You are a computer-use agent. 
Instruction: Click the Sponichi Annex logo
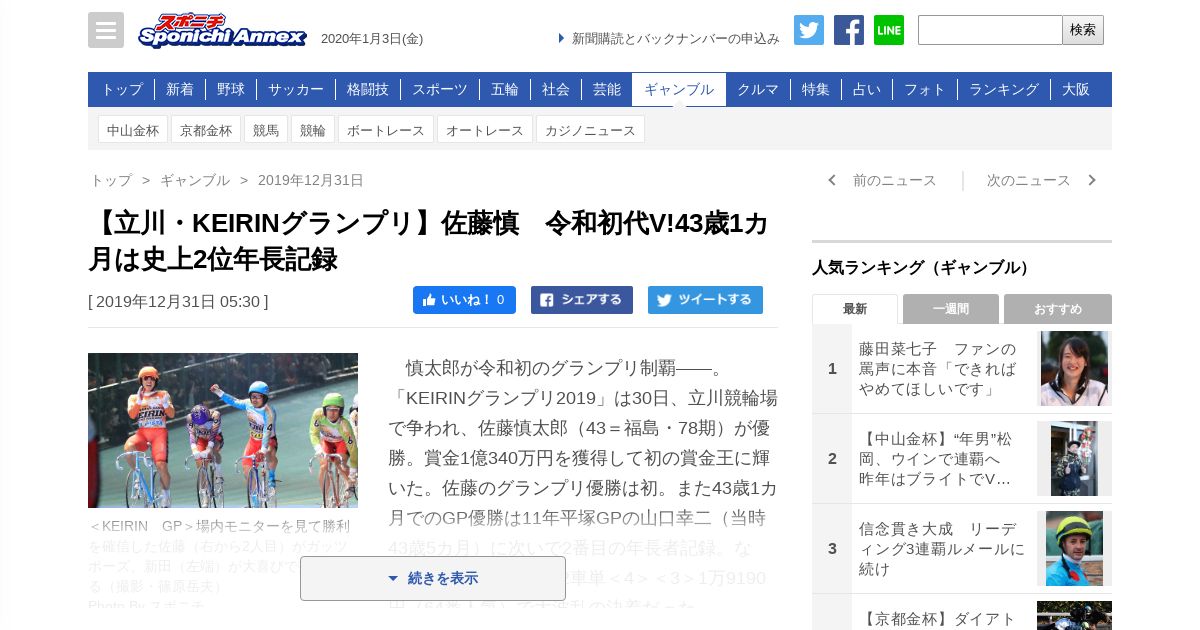pos(222,31)
